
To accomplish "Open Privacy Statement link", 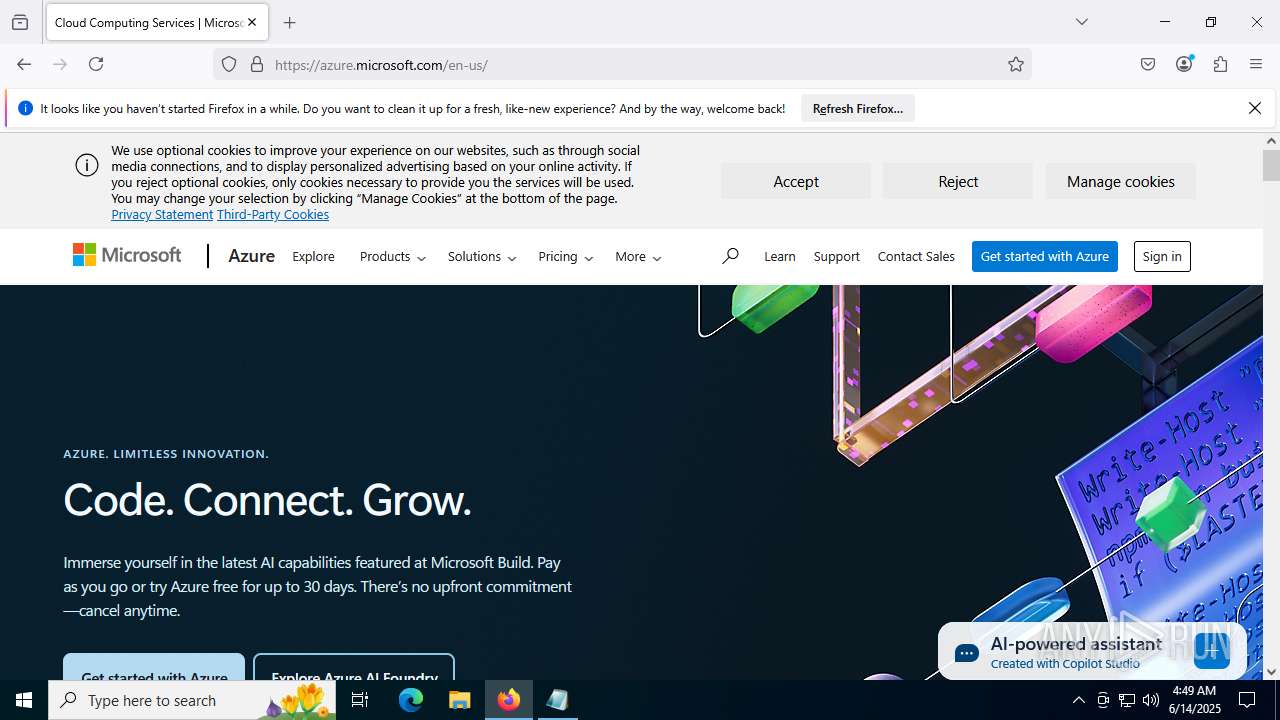I will (162, 214).
